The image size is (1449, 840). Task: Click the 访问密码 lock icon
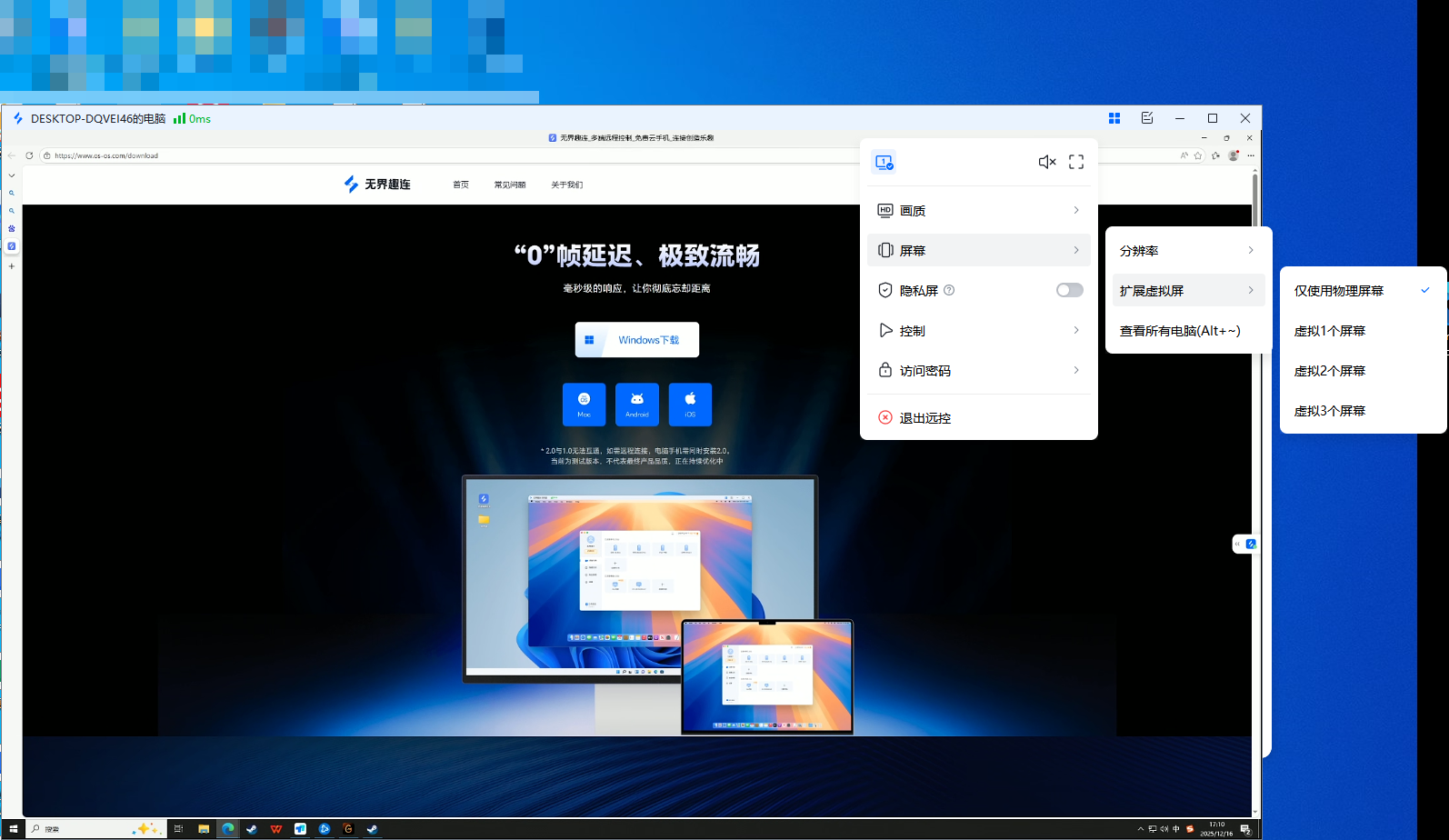tap(885, 370)
